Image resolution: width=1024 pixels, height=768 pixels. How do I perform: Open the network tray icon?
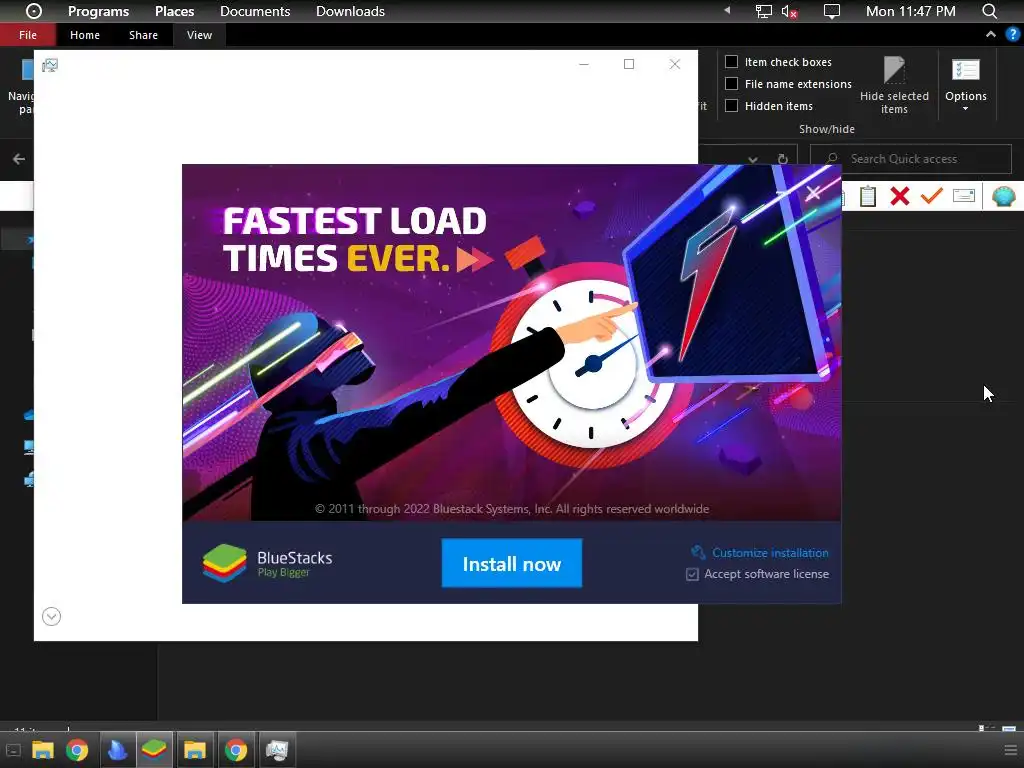pos(763,11)
